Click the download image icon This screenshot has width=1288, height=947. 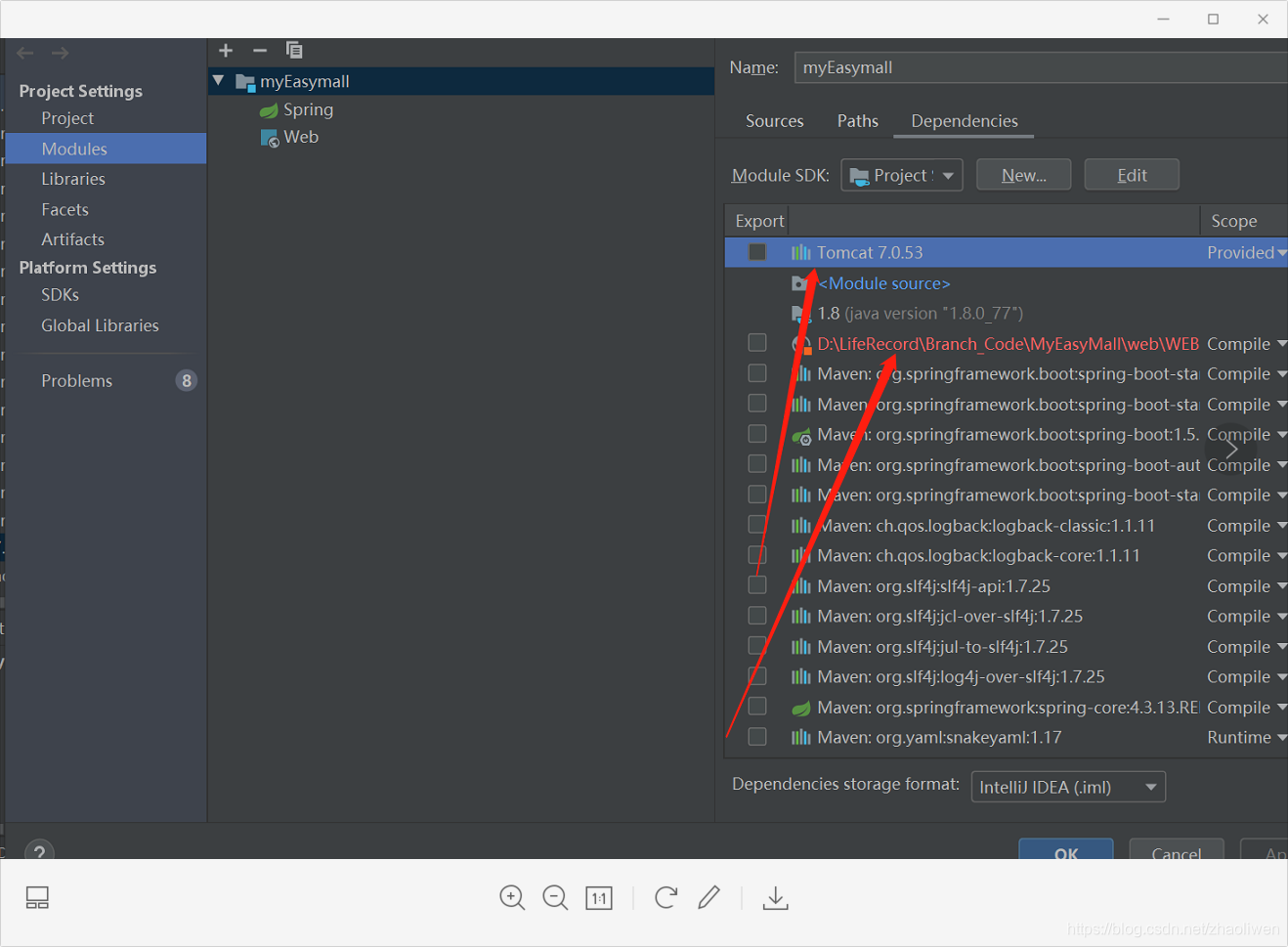tap(776, 897)
